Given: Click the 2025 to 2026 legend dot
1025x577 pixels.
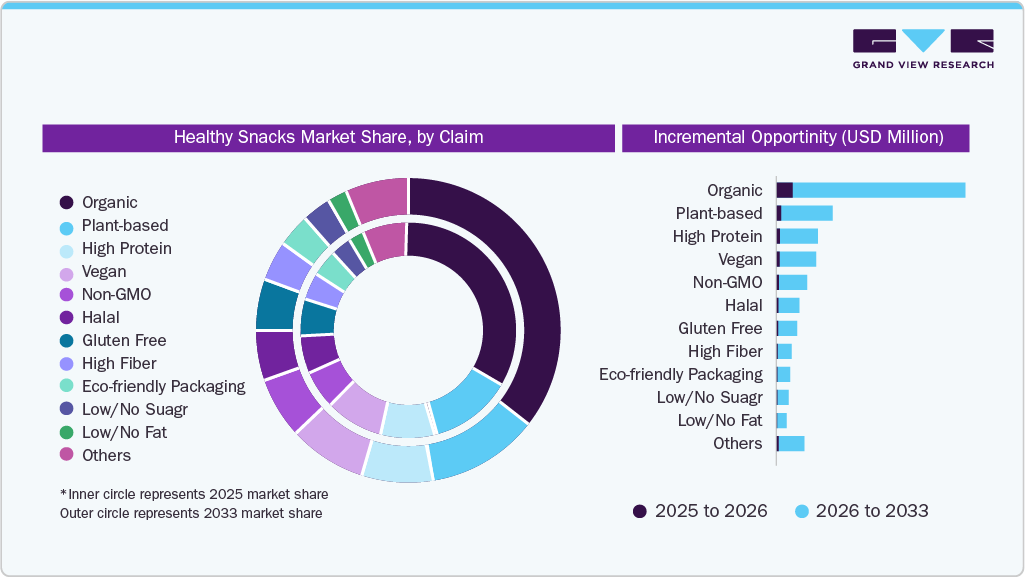Looking at the screenshot, I should pos(639,511).
